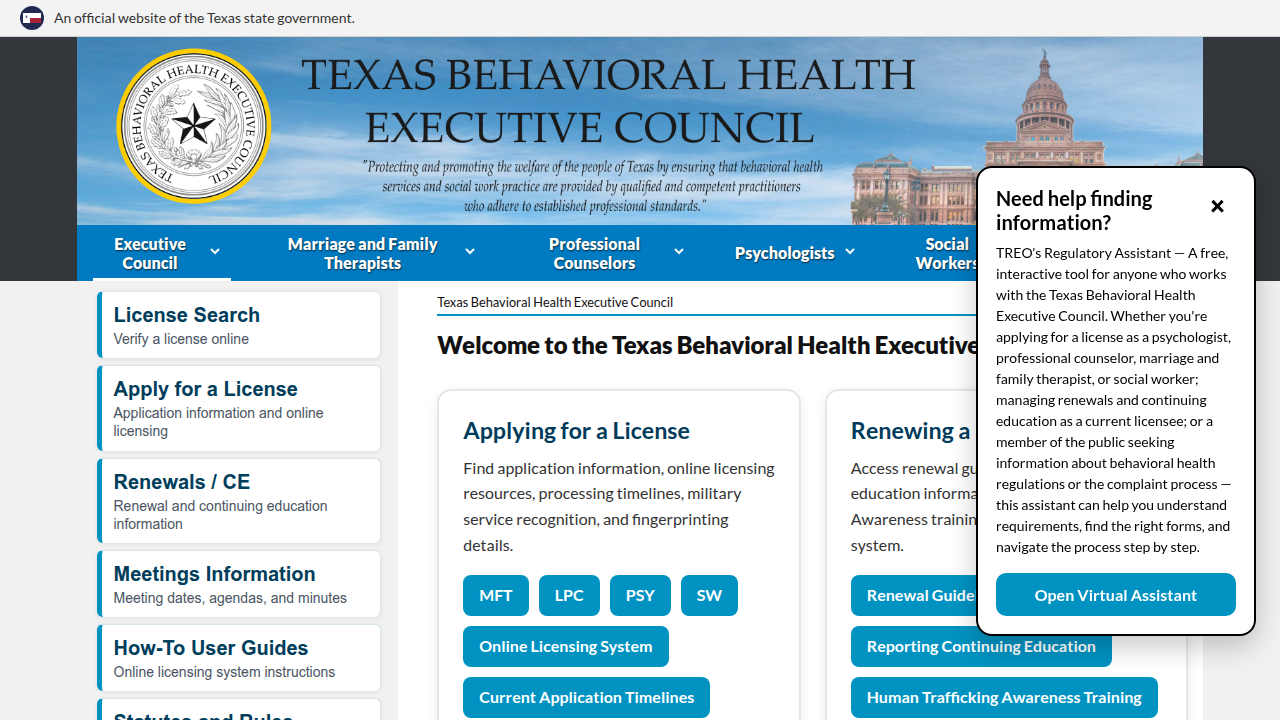Open the Renewal Guide button
The image size is (1280, 720).
point(914,595)
